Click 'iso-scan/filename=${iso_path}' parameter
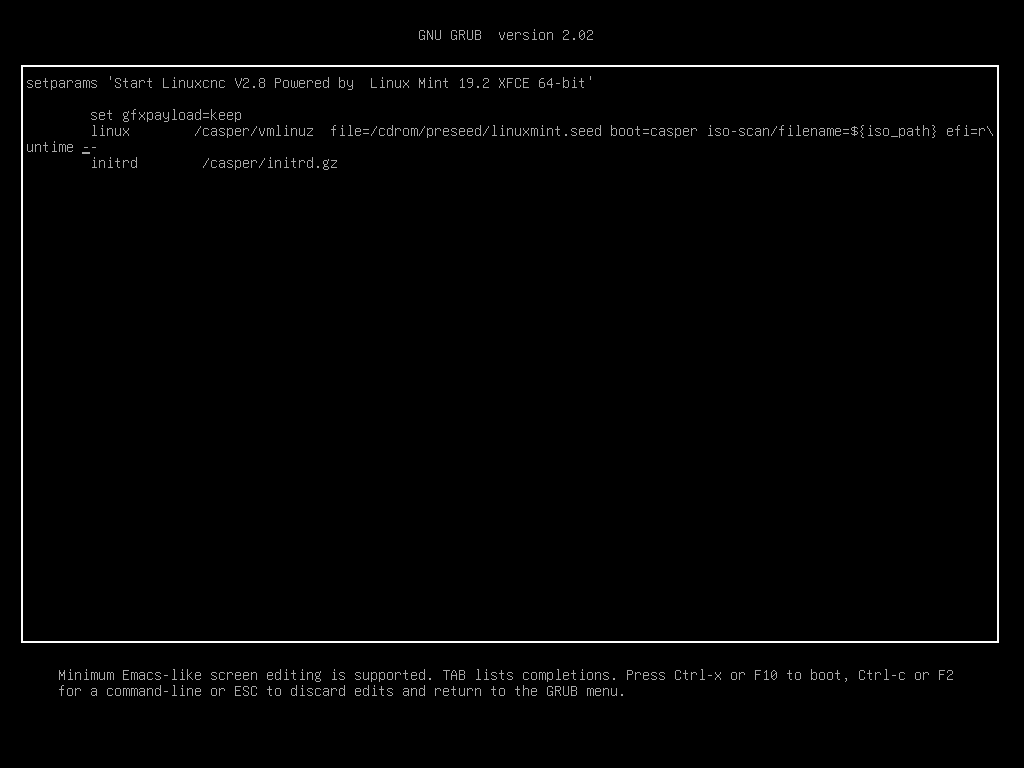This screenshot has width=1024, height=768. (x=822, y=131)
